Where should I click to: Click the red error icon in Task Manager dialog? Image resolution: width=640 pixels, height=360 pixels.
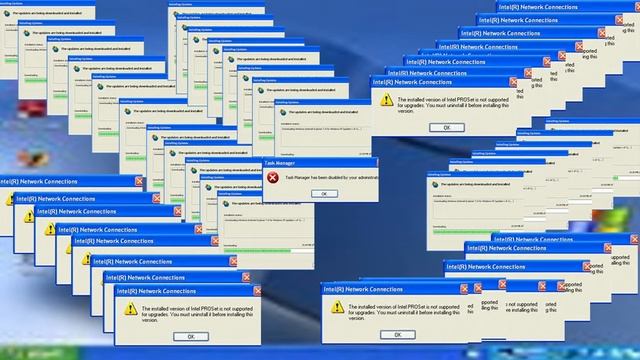(273, 178)
